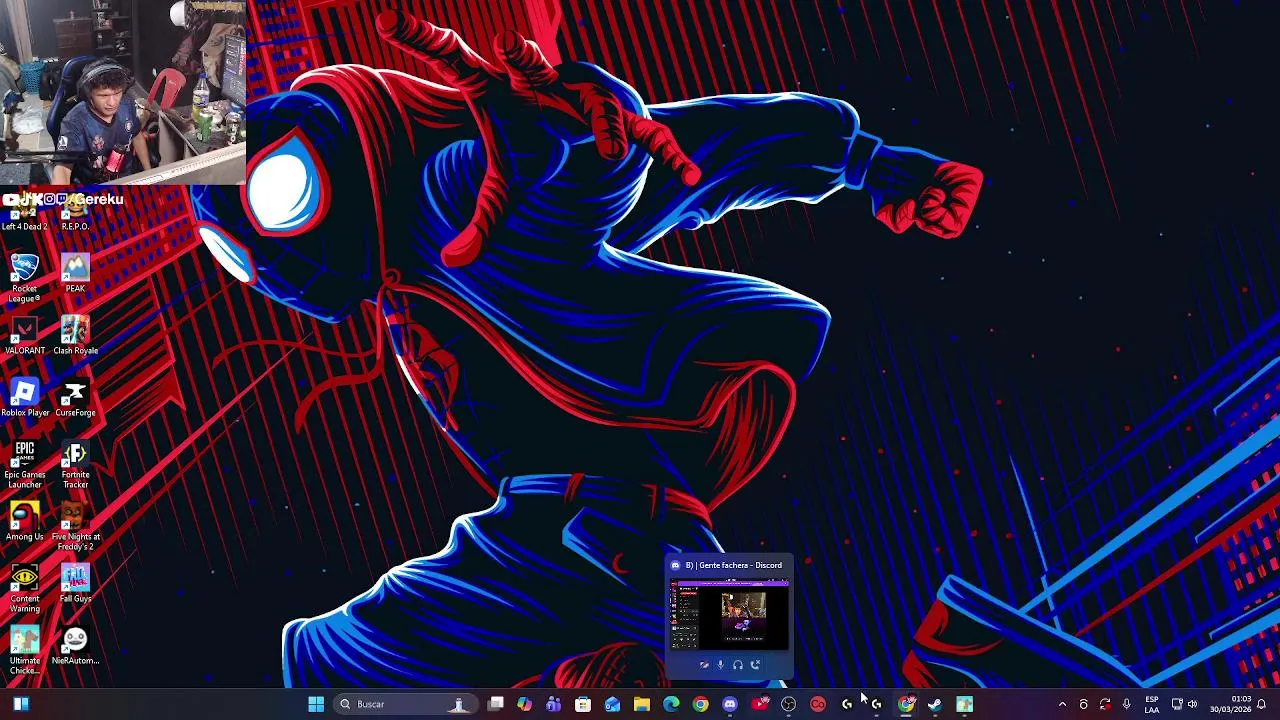Open File Explorer on taskbar
The height and width of the screenshot is (720, 1280).
(x=641, y=704)
